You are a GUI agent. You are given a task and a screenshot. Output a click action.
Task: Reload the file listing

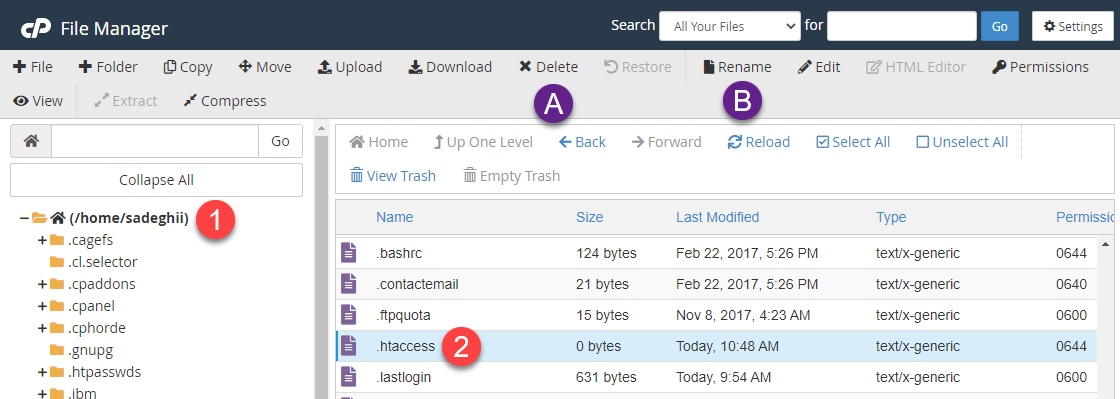759,142
